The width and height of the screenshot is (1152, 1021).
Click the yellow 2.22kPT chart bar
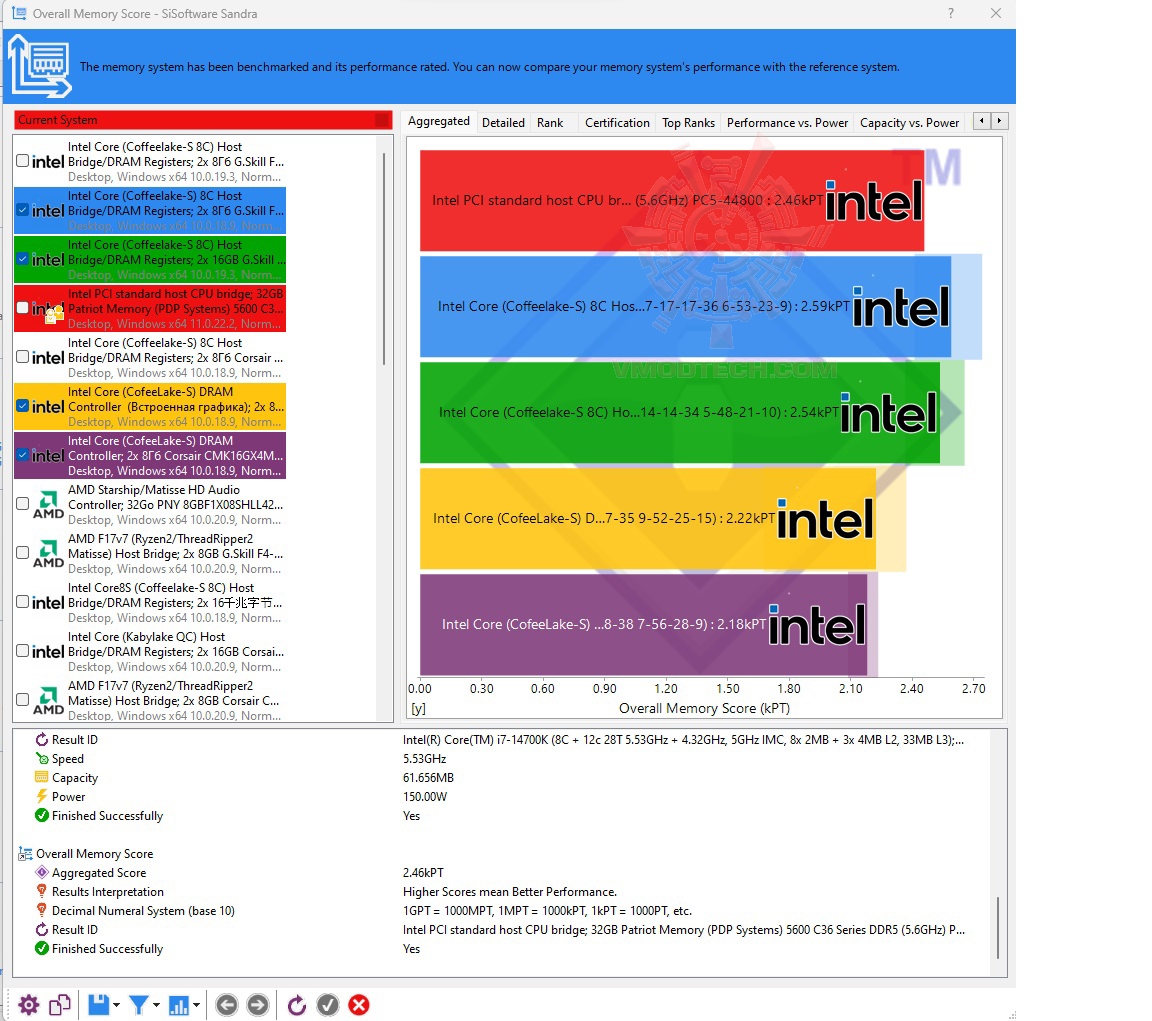click(x=647, y=518)
